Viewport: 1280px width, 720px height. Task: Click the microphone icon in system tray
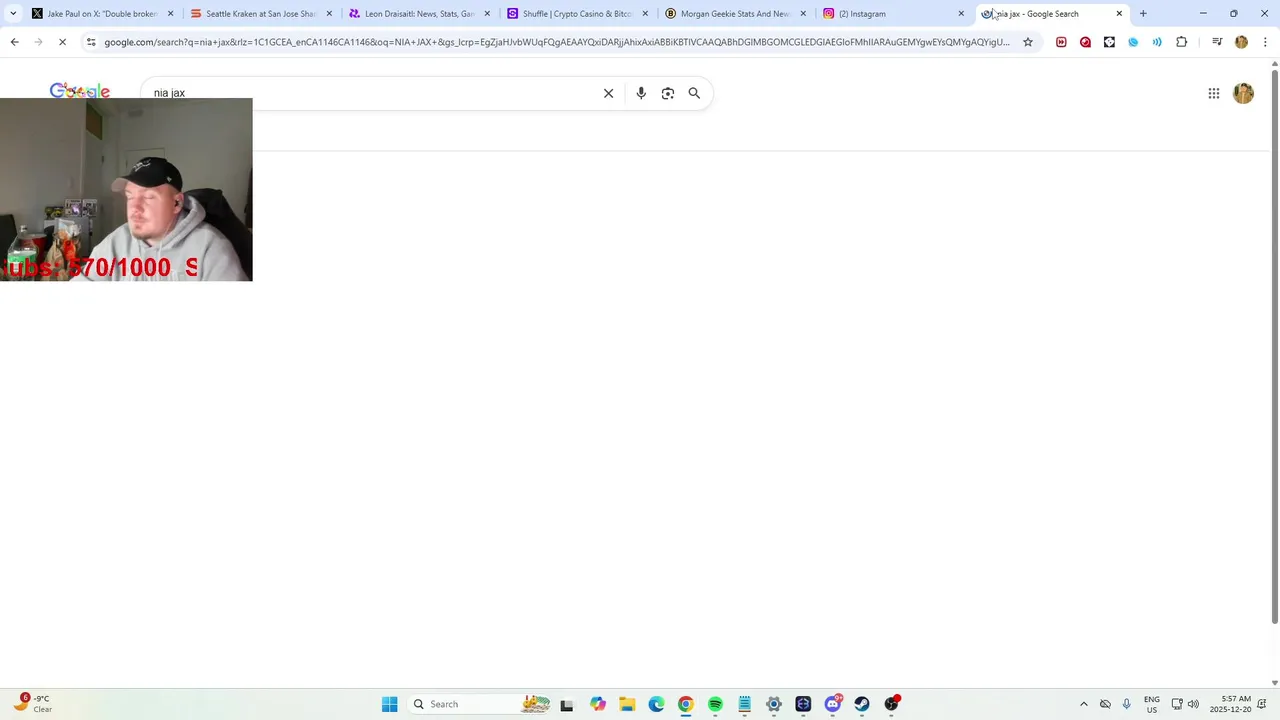click(x=1126, y=704)
